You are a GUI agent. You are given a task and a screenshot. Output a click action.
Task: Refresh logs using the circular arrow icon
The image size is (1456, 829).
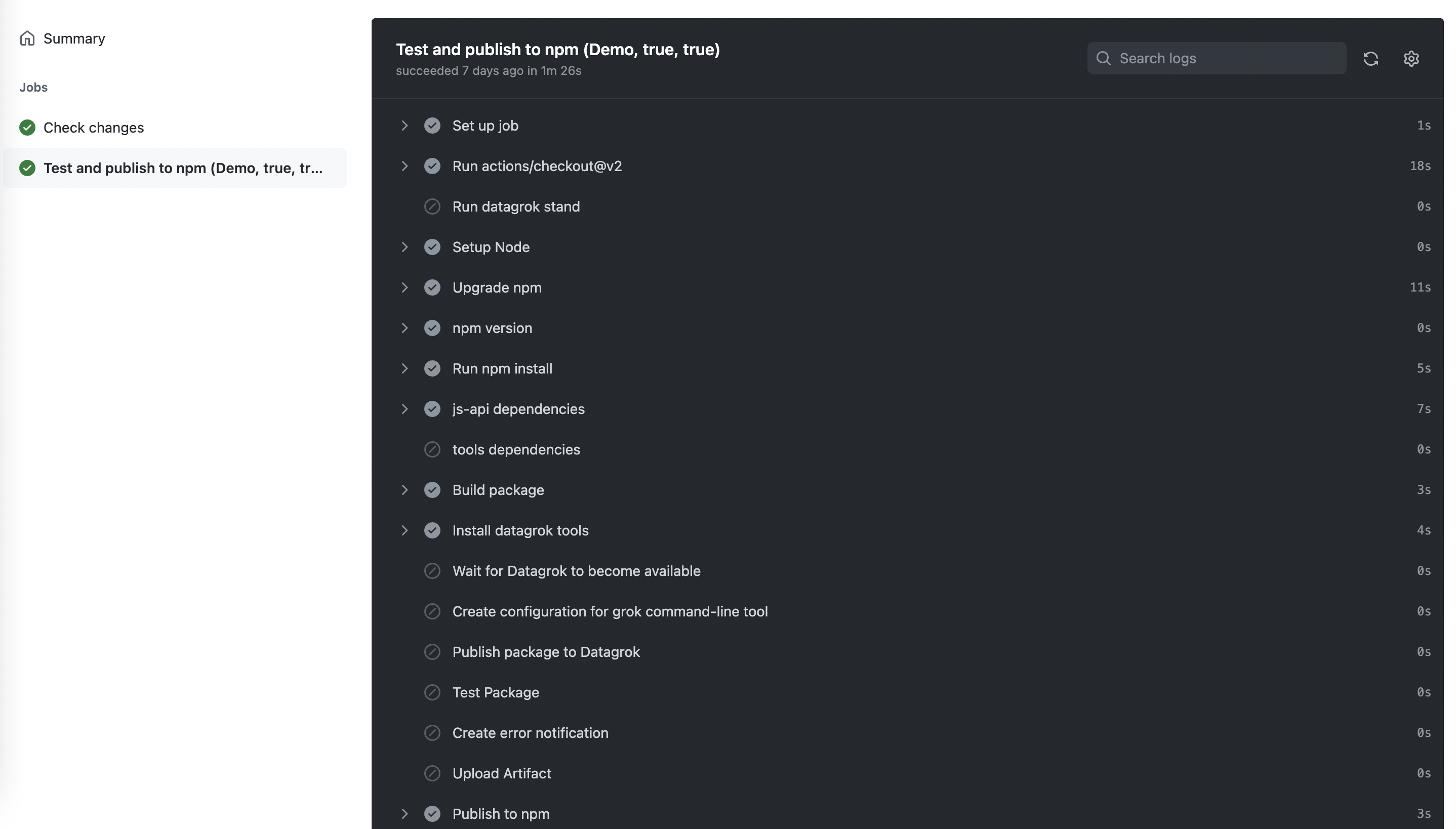coord(1370,59)
